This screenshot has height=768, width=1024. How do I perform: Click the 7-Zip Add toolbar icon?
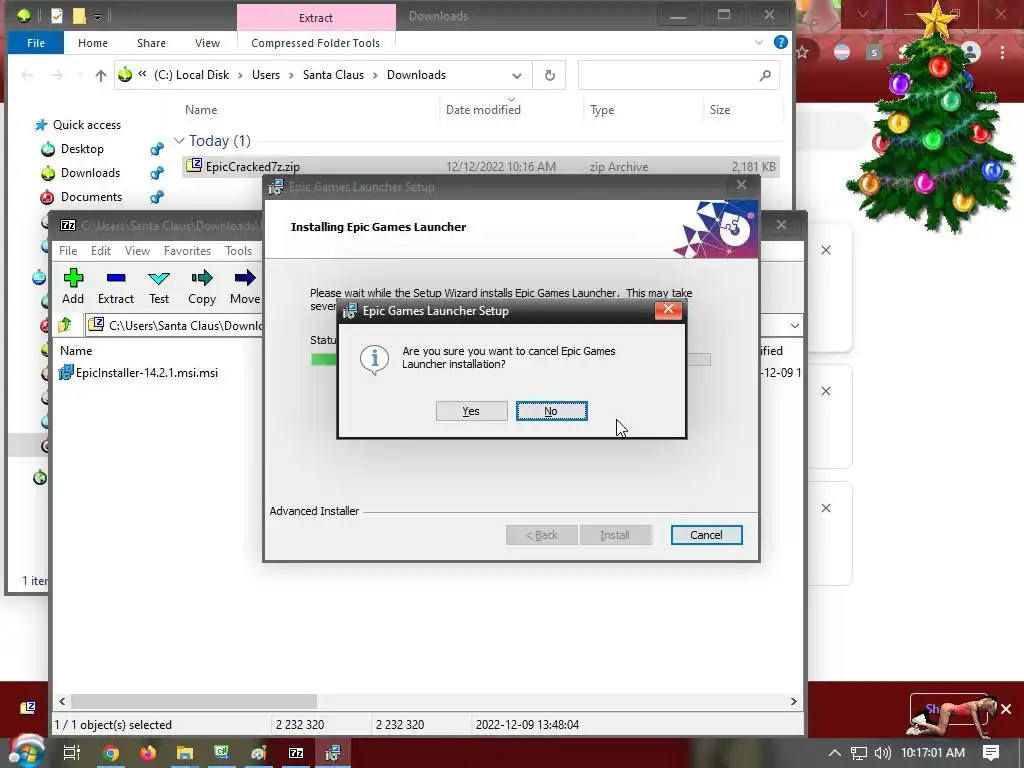(x=73, y=286)
